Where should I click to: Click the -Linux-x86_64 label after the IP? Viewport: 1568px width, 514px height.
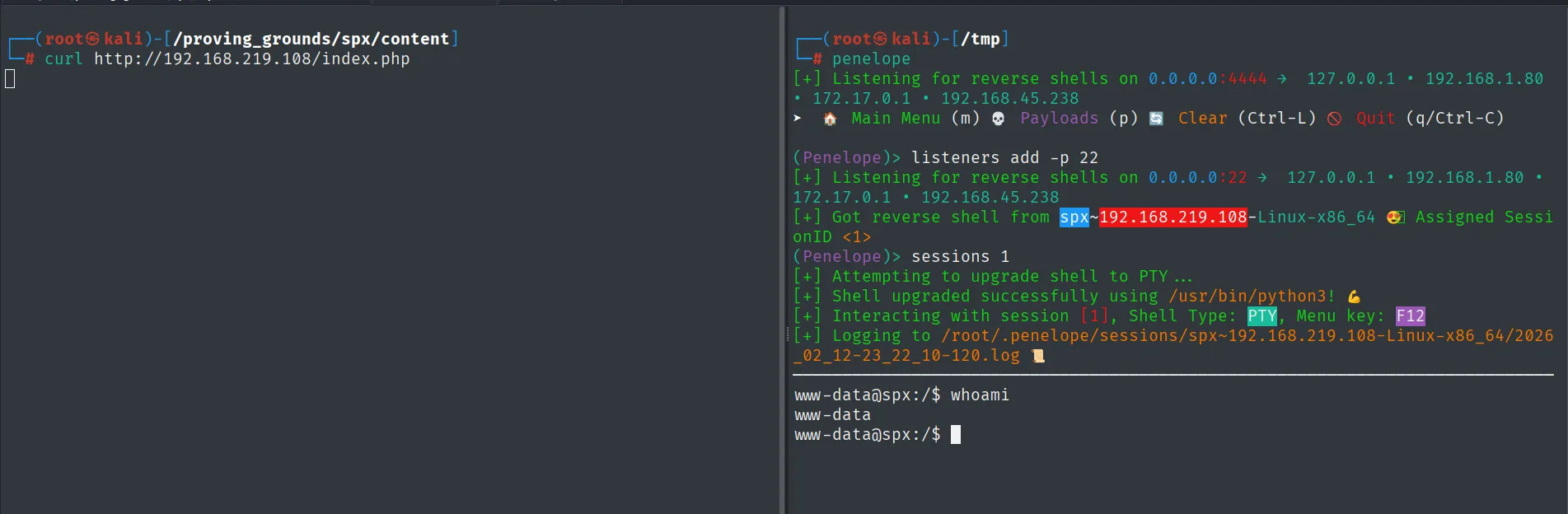click(x=1312, y=217)
